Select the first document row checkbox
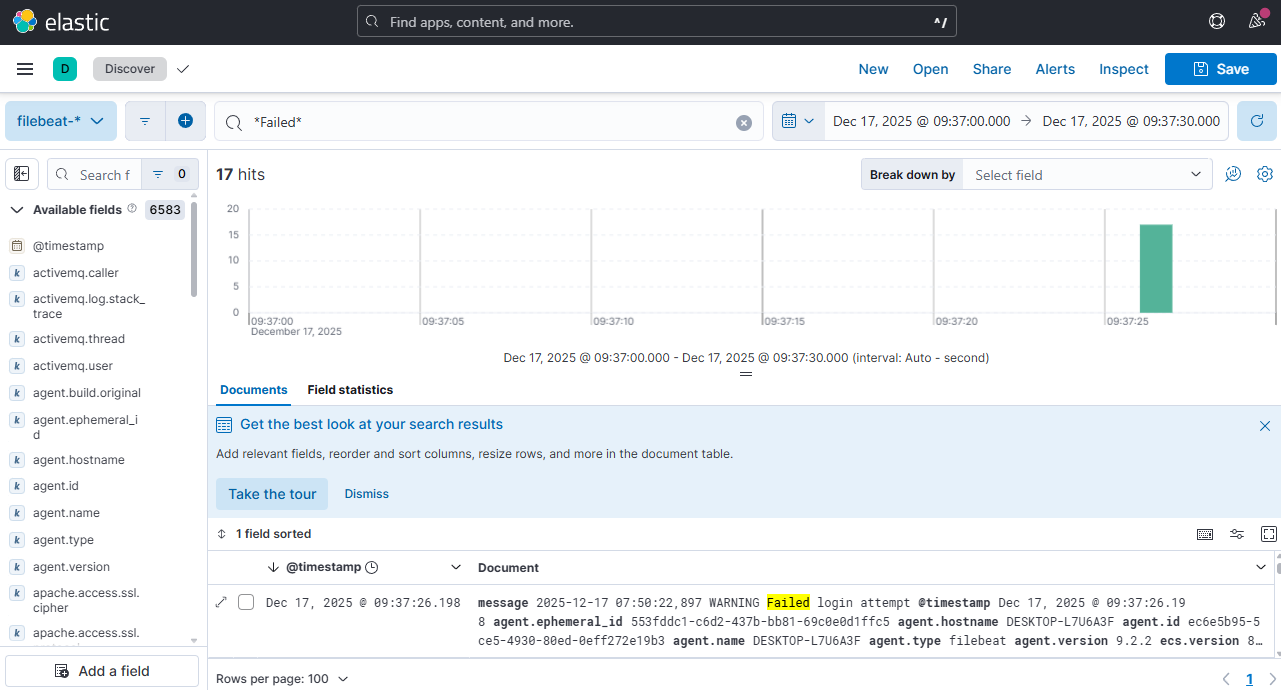 (x=246, y=602)
